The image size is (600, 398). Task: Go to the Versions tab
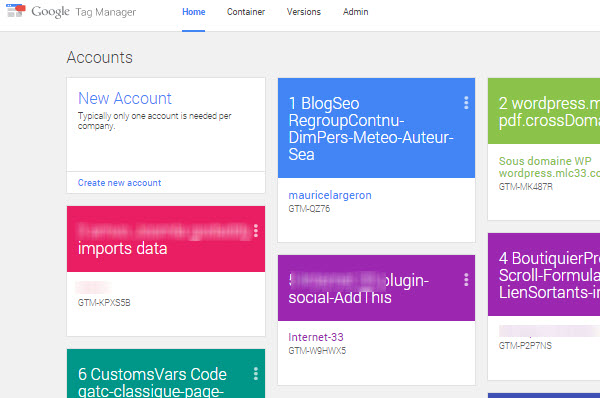pyautogui.click(x=304, y=12)
